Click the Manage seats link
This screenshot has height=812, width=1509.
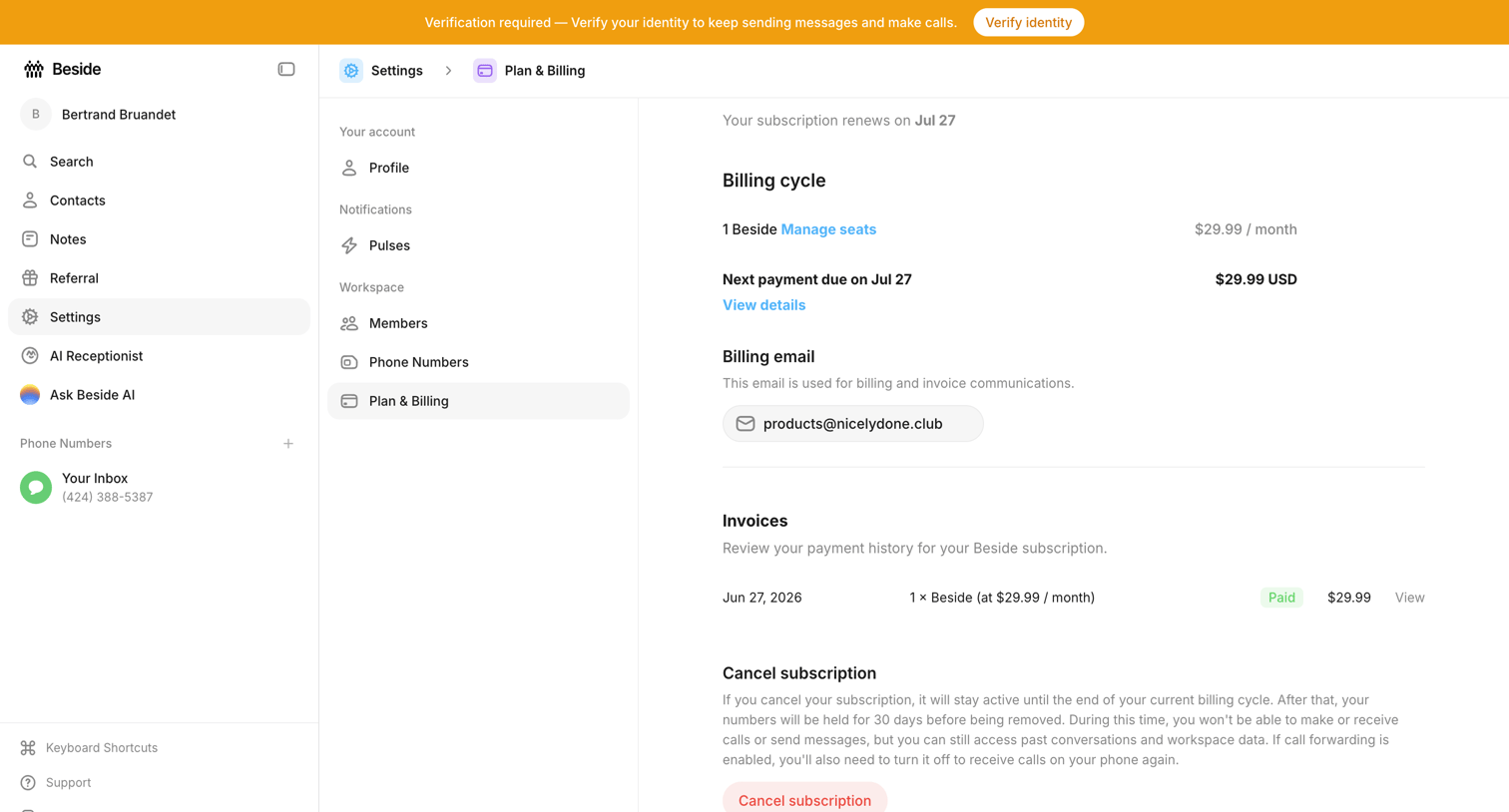tap(828, 229)
